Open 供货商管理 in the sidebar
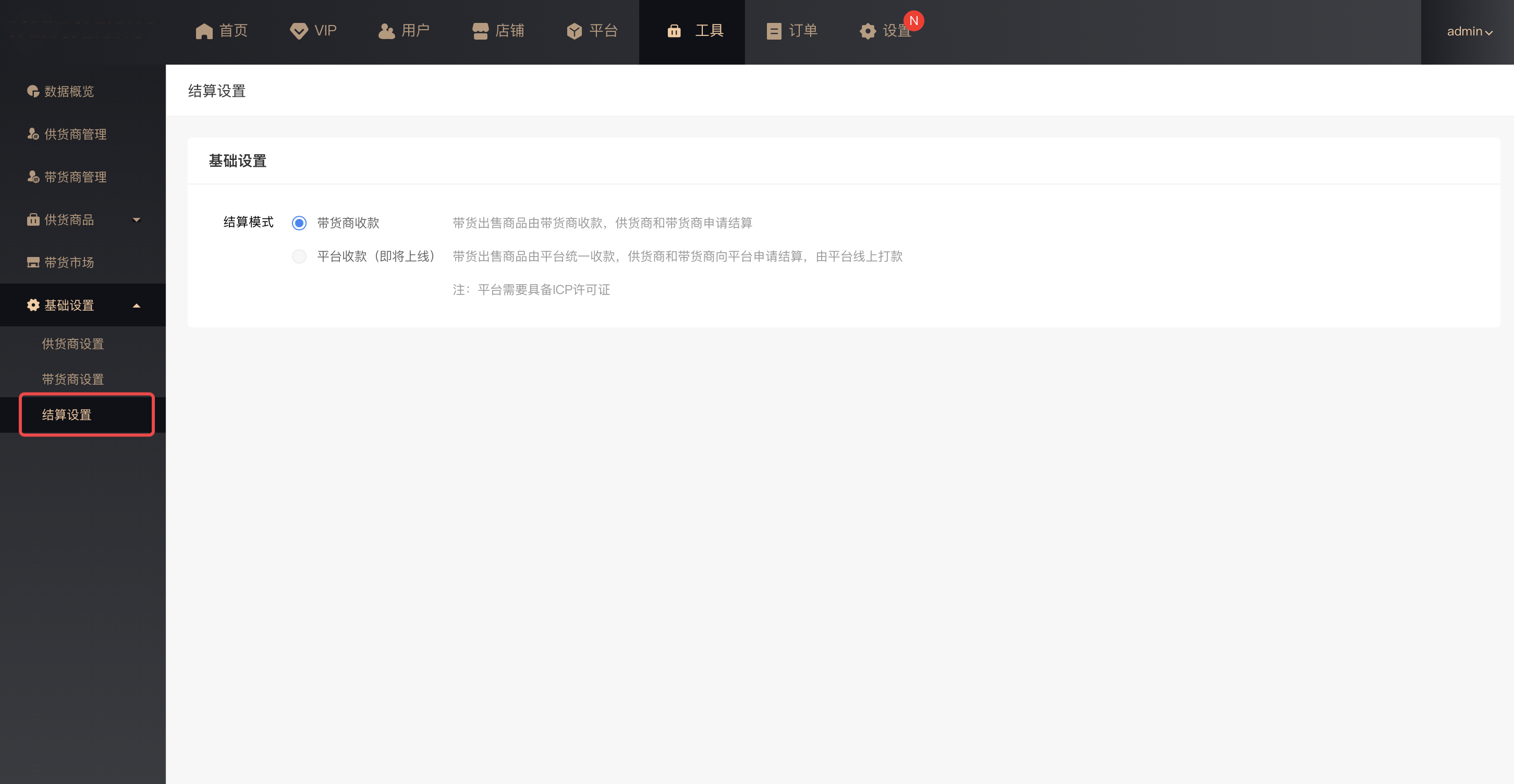 point(75,134)
